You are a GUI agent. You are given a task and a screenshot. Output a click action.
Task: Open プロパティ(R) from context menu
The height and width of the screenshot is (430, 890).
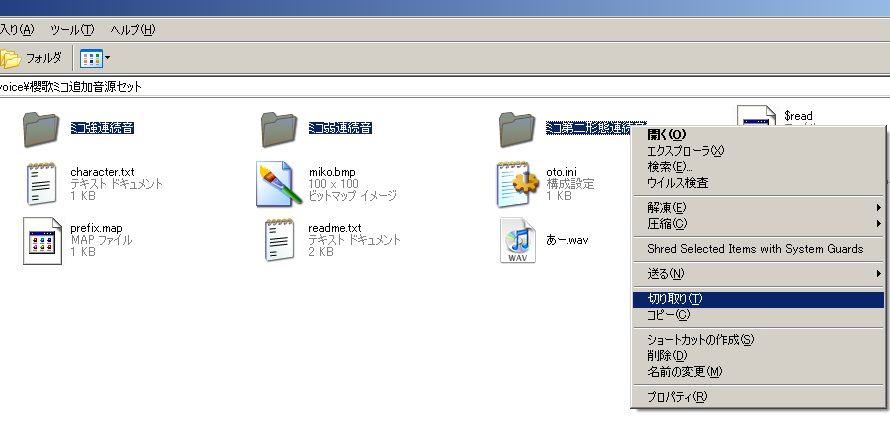[x=758, y=397]
